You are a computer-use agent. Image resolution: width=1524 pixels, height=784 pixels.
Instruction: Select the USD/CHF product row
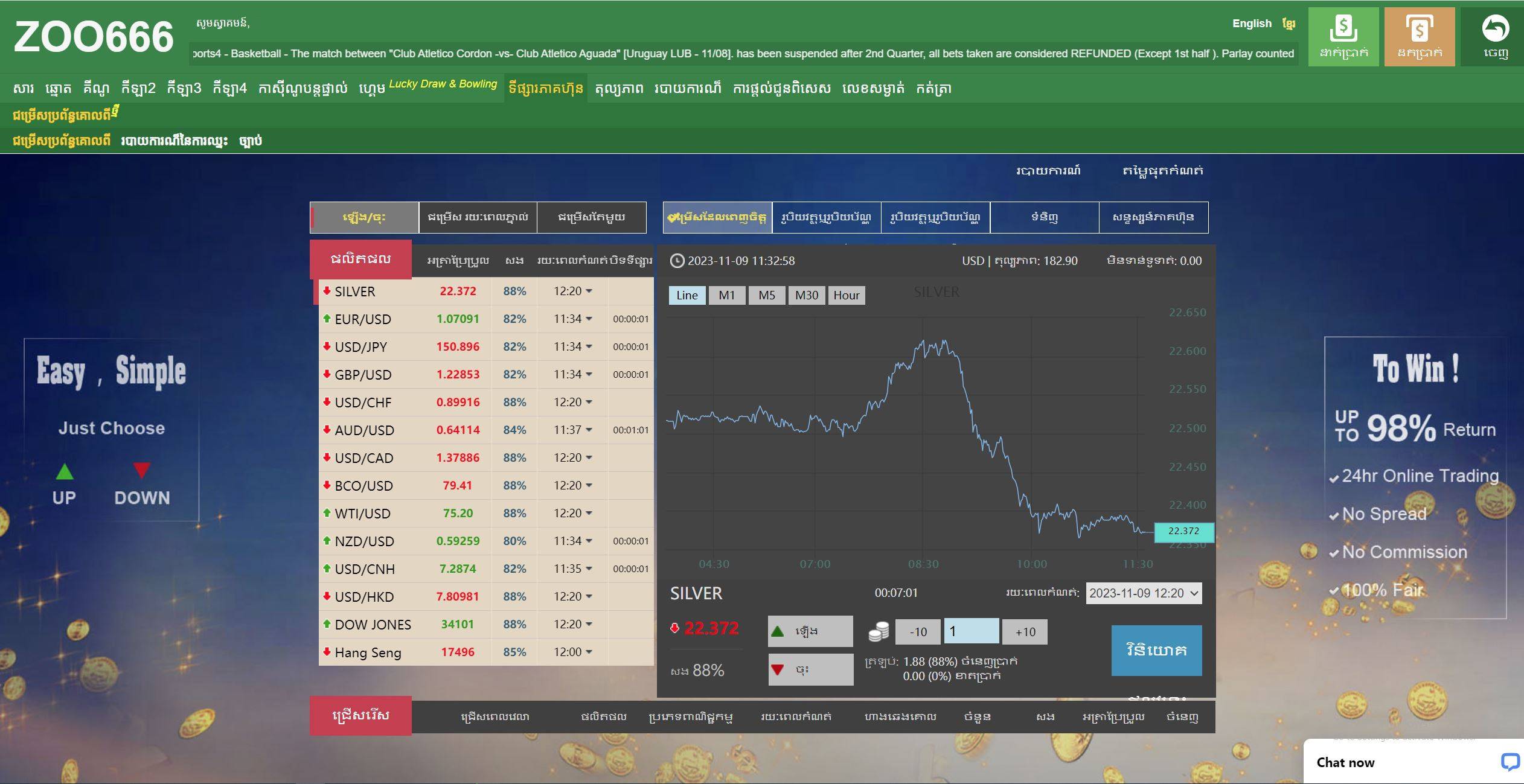tap(486, 402)
